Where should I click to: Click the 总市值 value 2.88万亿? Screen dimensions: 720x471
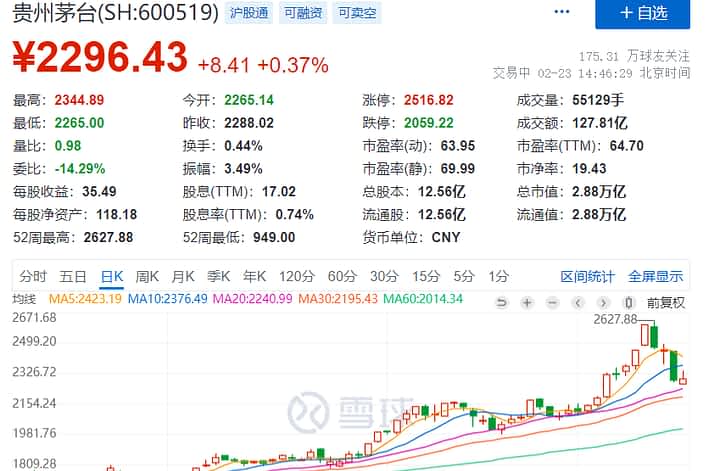[599, 191]
